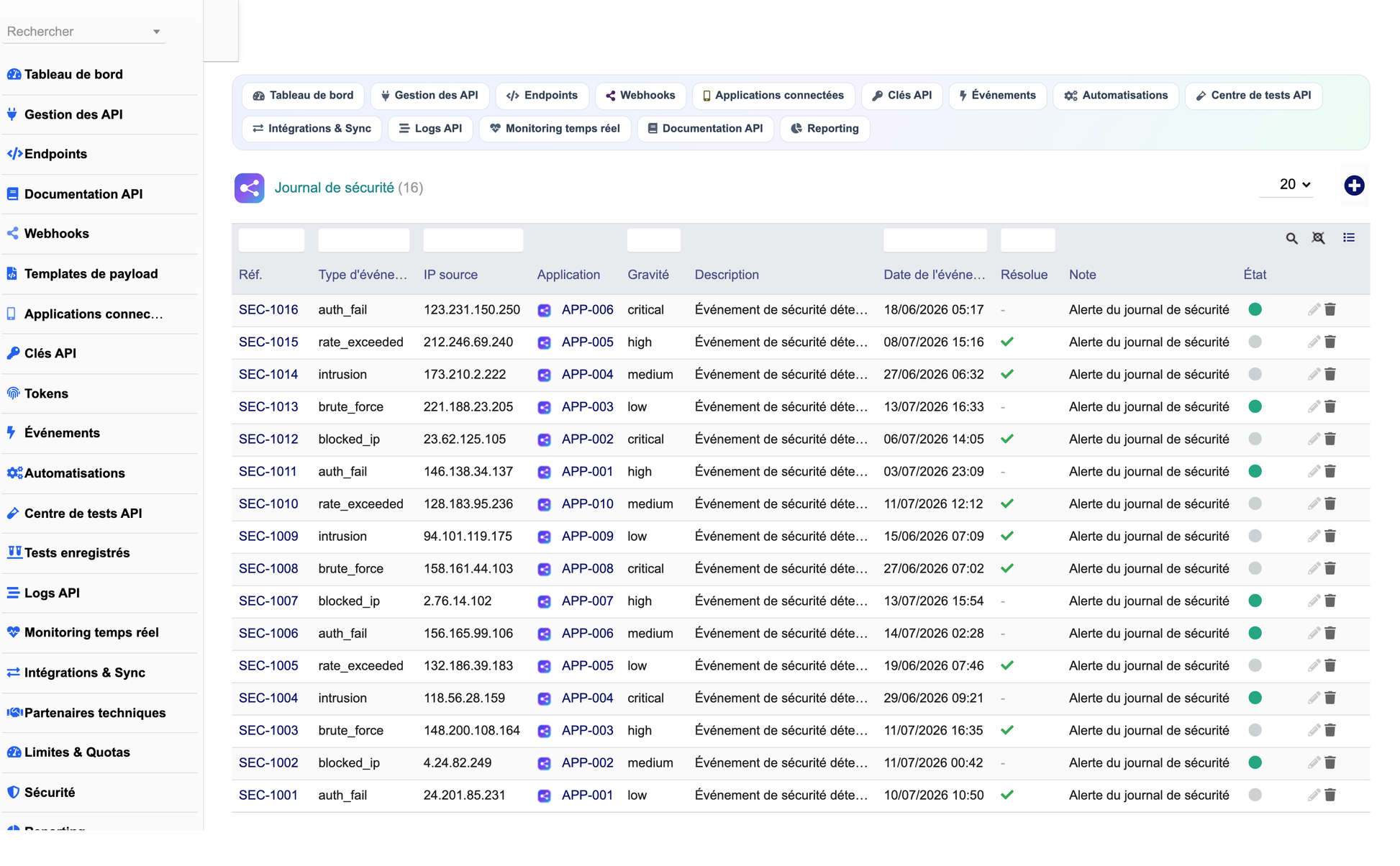Click the Automatisations gears icon in sidebar

[14, 473]
